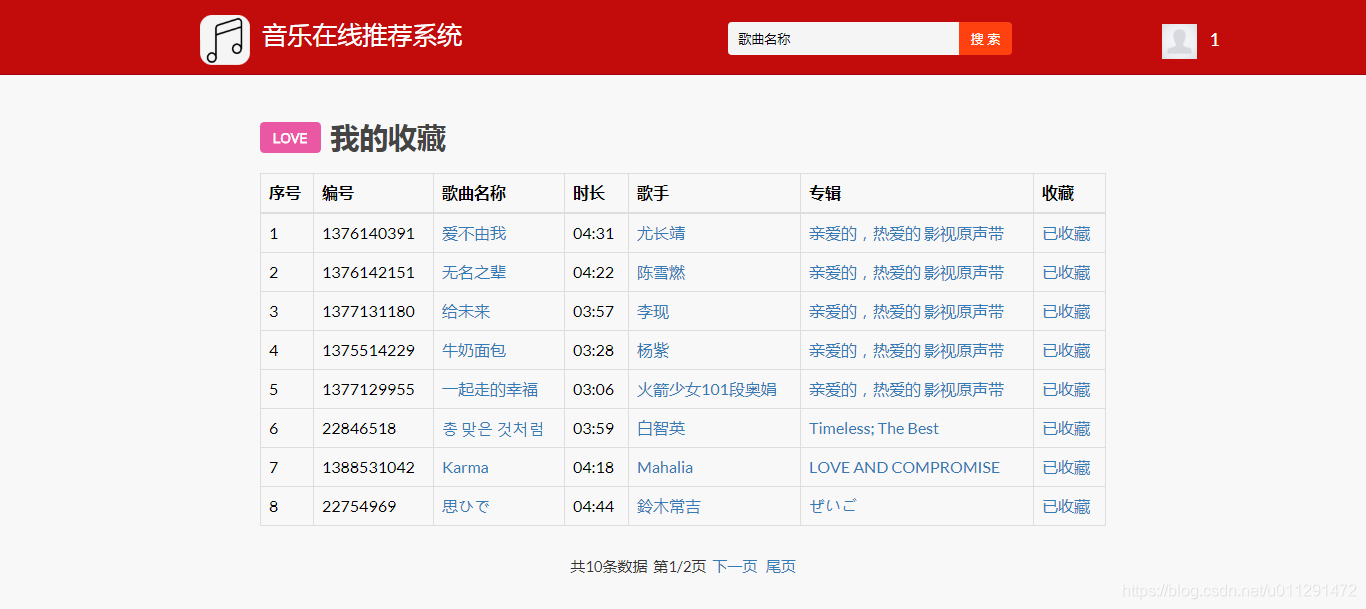Open album LOVE AND COMPROMISE

point(904,468)
